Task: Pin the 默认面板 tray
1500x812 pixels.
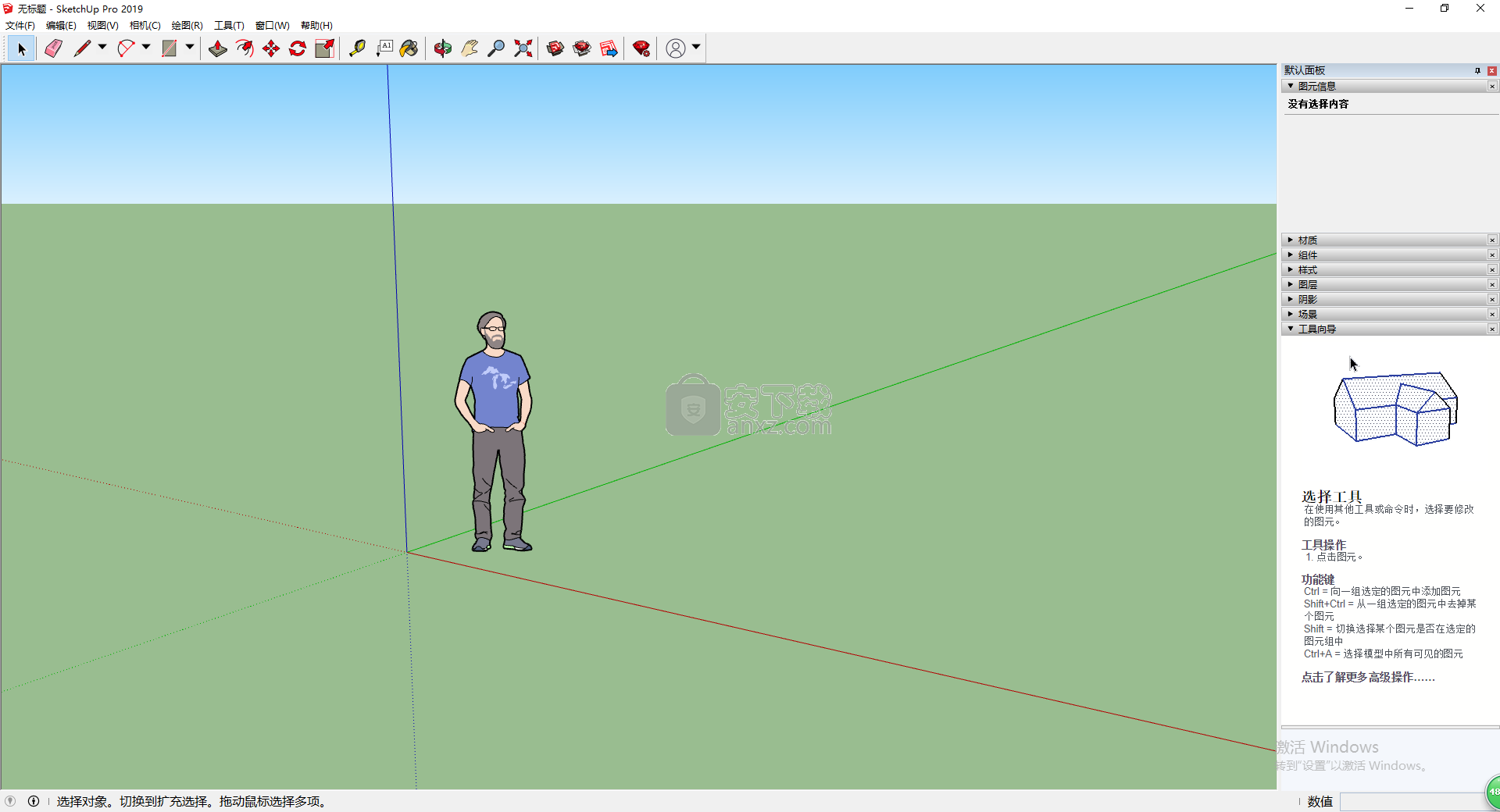Action: pyautogui.click(x=1477, y=70)
